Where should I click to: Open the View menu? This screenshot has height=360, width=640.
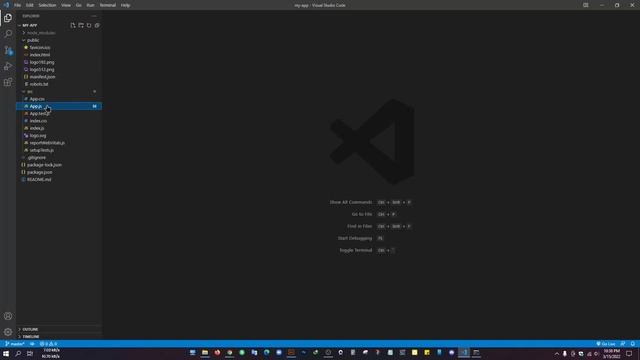[66, 5]
